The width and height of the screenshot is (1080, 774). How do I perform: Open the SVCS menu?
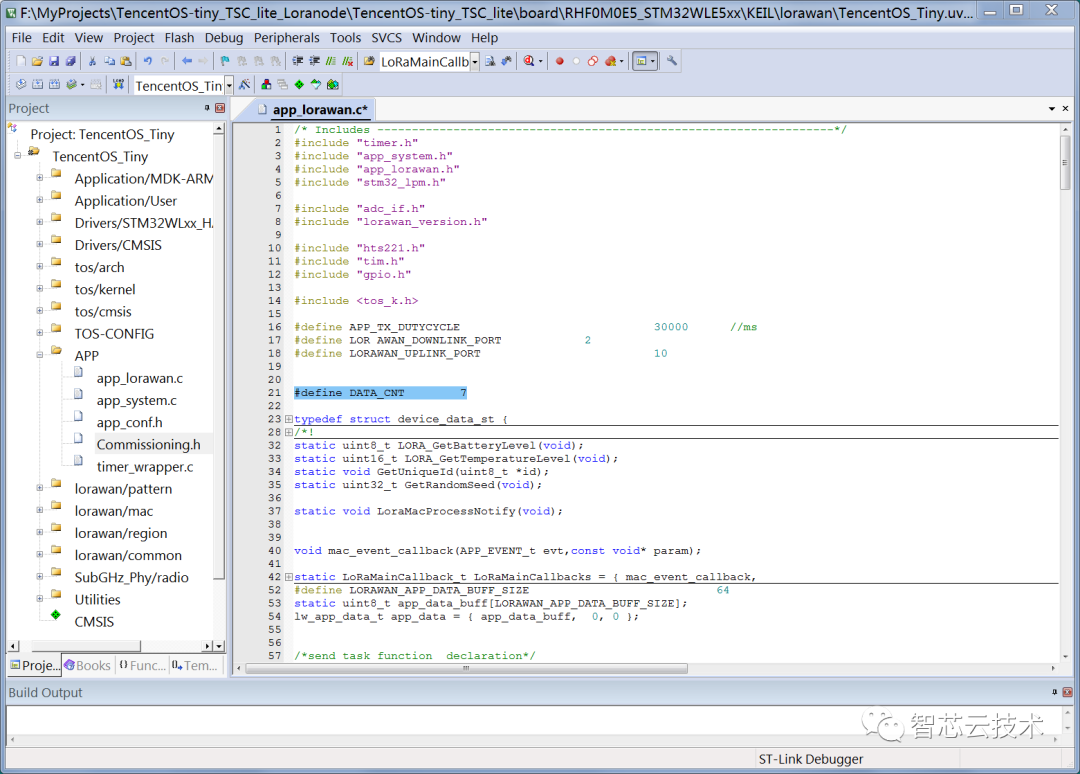click(386, 38)
